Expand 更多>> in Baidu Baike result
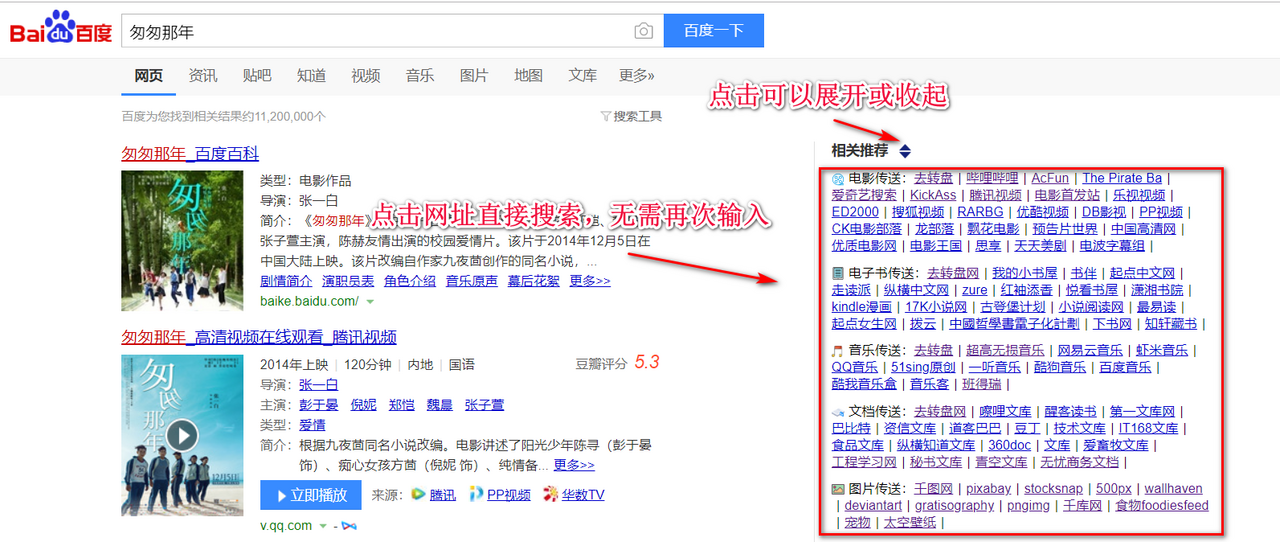The width and height of the screenshot is (1280, 542). (590, 282)
